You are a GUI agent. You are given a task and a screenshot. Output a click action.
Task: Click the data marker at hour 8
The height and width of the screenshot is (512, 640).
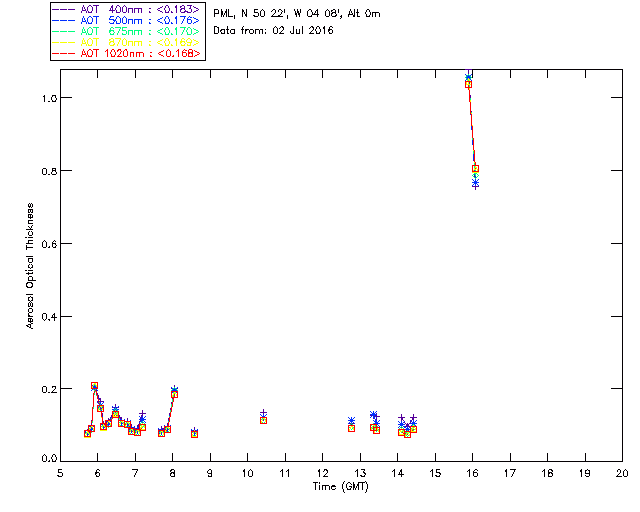pos(174,394)
